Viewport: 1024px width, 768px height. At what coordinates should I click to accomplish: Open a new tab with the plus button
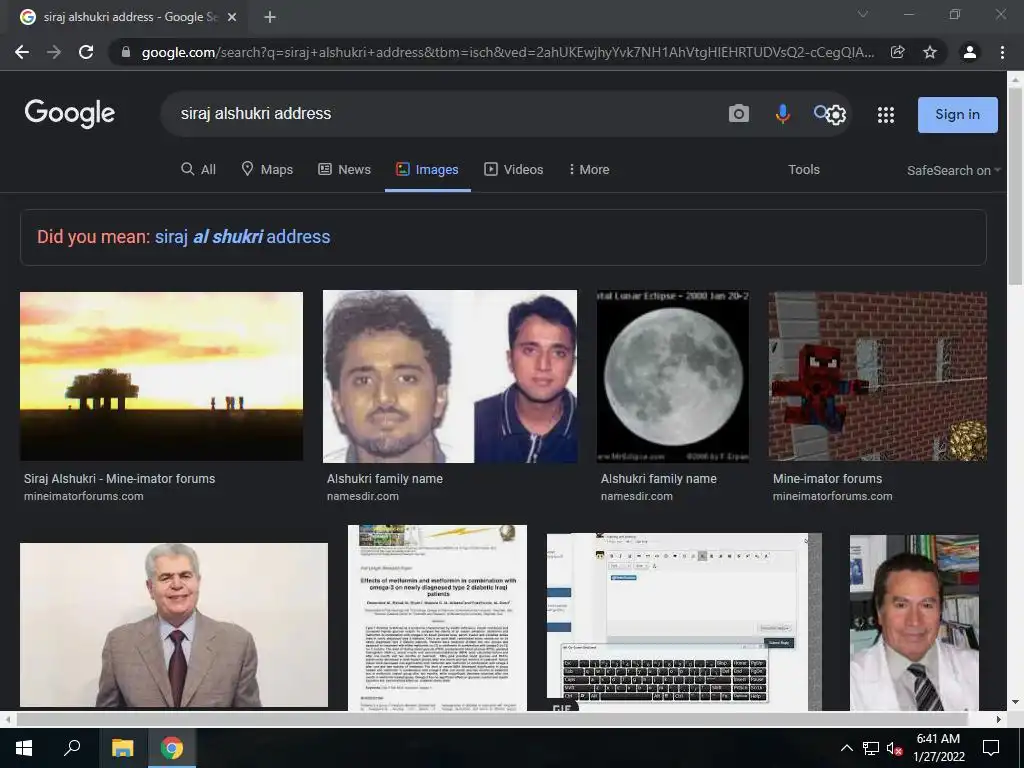[270, 17]
